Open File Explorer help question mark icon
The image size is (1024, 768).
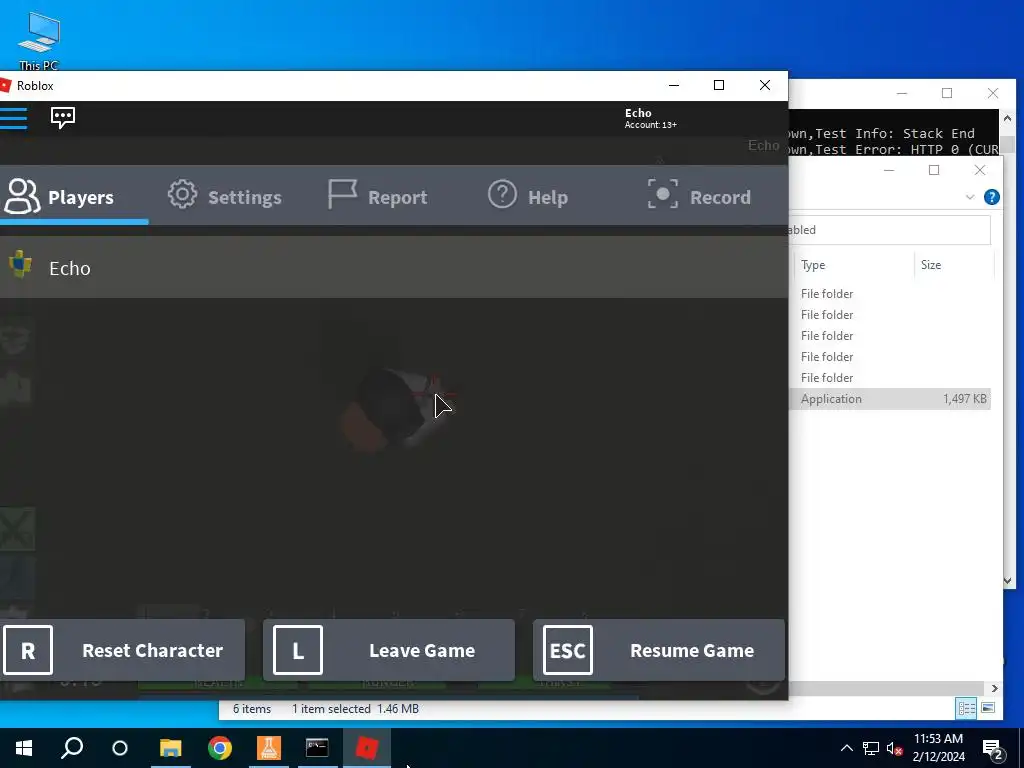[991, 197]
